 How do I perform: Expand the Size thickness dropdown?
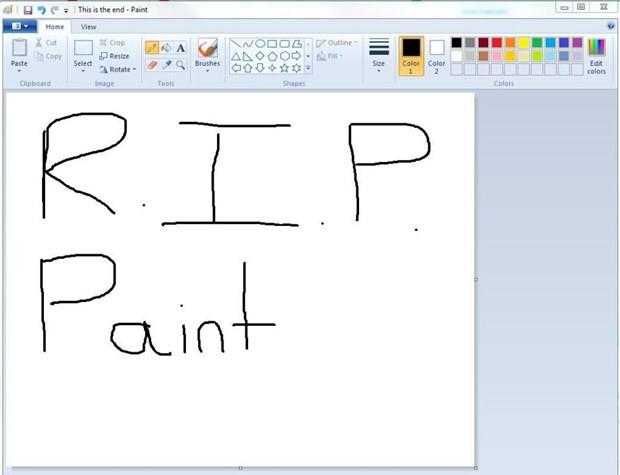pos(378,71)
